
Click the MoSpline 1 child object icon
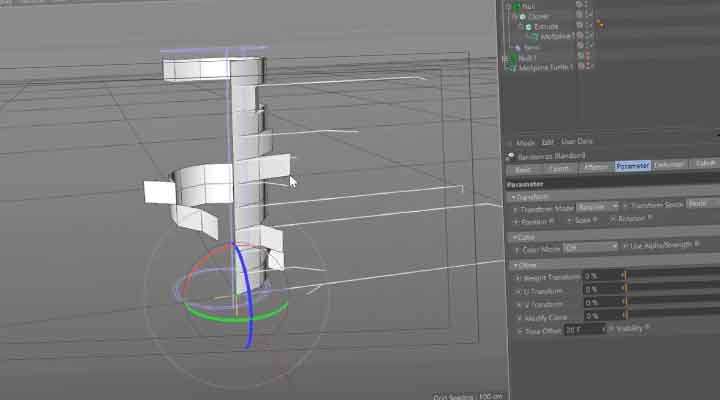[536, 36]
